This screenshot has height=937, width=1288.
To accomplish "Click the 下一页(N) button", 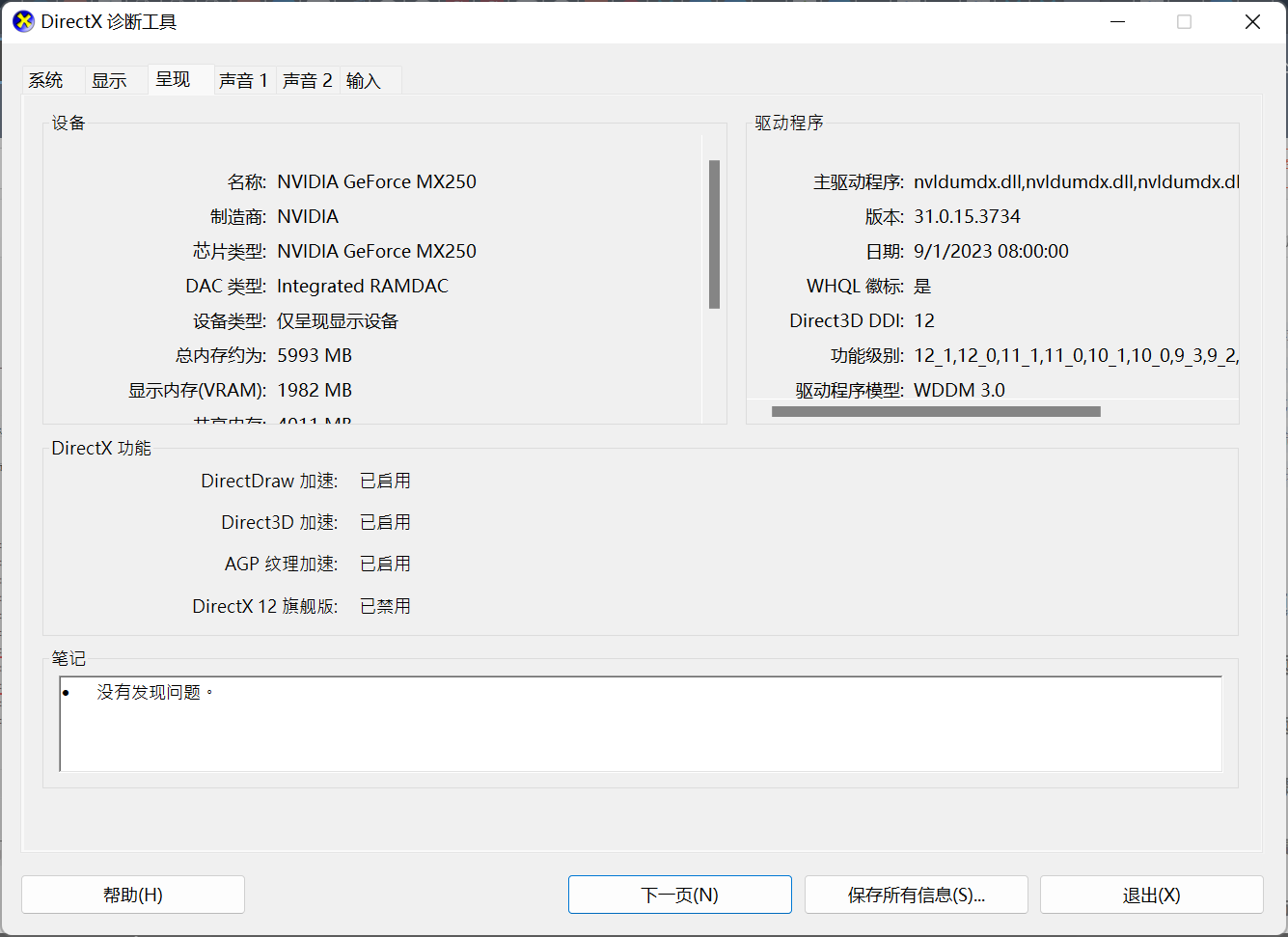I will [680, 895].
